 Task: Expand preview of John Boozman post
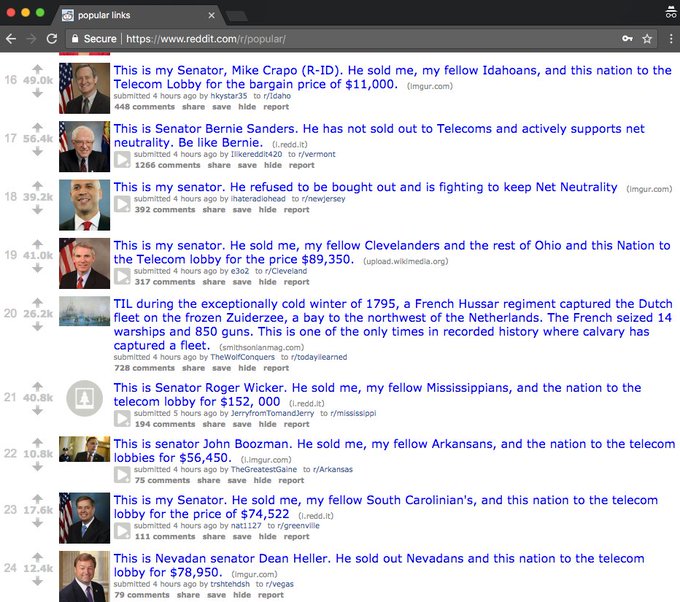point(122,474)
